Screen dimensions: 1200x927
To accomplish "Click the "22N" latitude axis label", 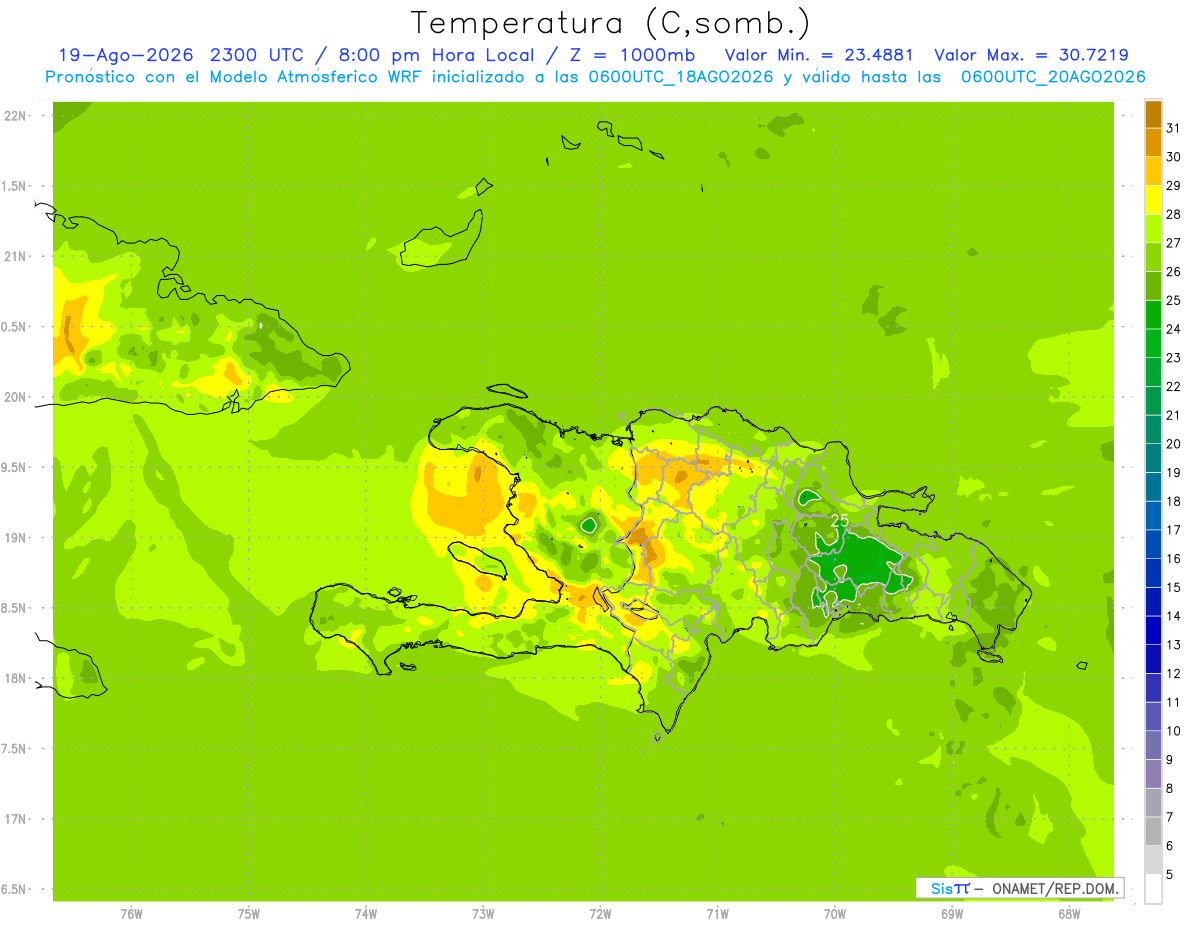I will click(15, 116).
